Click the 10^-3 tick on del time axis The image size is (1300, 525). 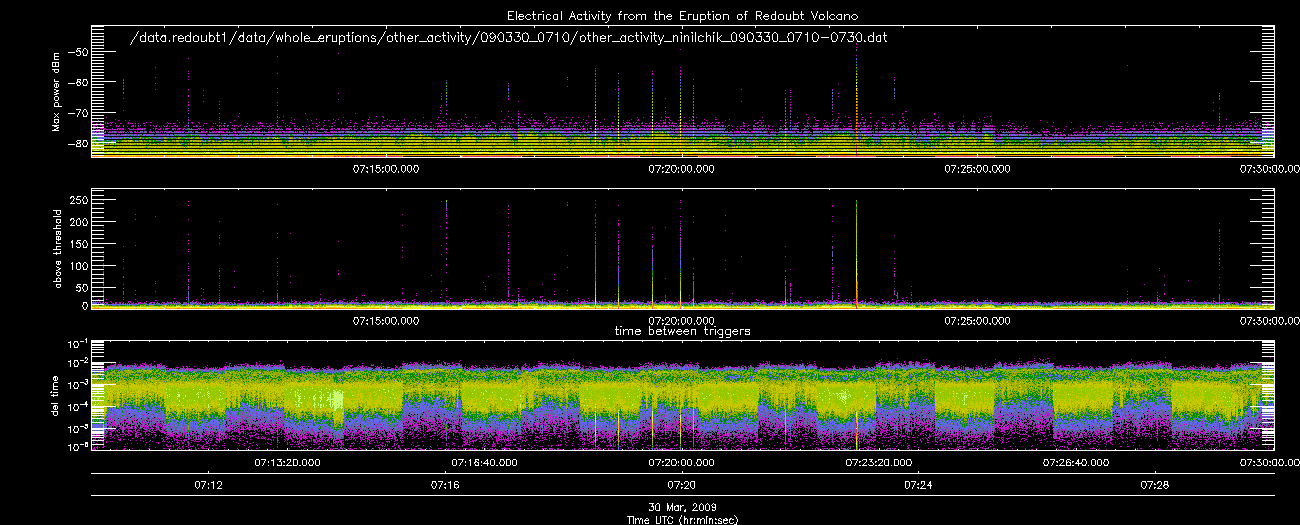point(76,384)
